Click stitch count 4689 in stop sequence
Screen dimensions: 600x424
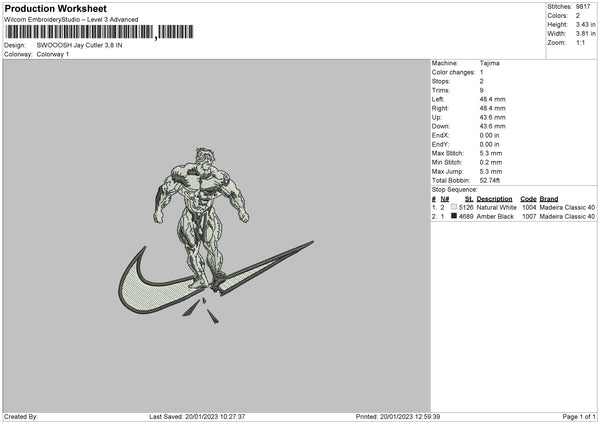tap(466, 217)
